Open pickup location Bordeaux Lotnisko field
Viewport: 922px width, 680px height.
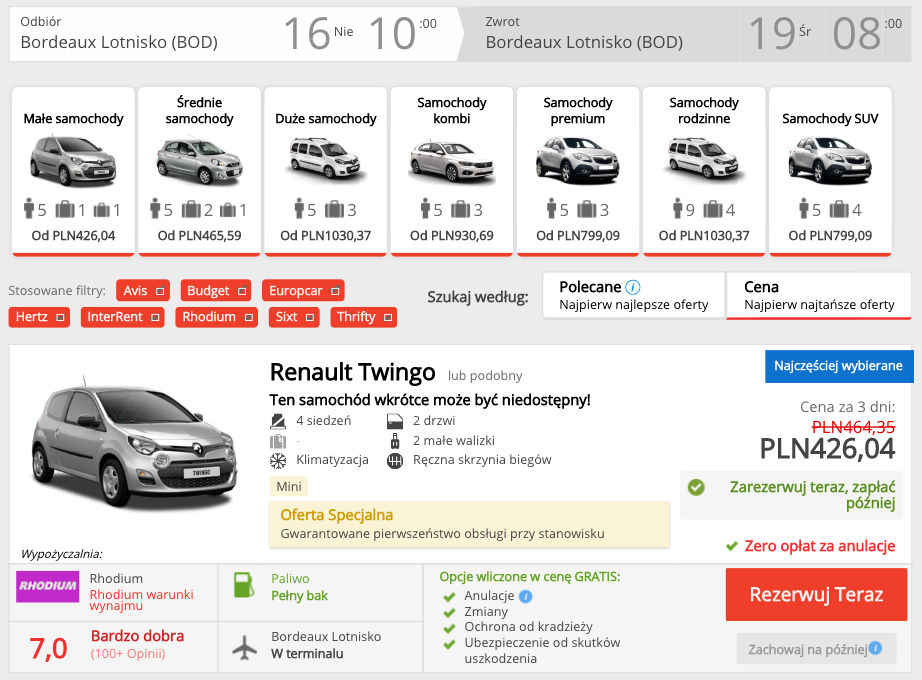(x=119, y=42)
